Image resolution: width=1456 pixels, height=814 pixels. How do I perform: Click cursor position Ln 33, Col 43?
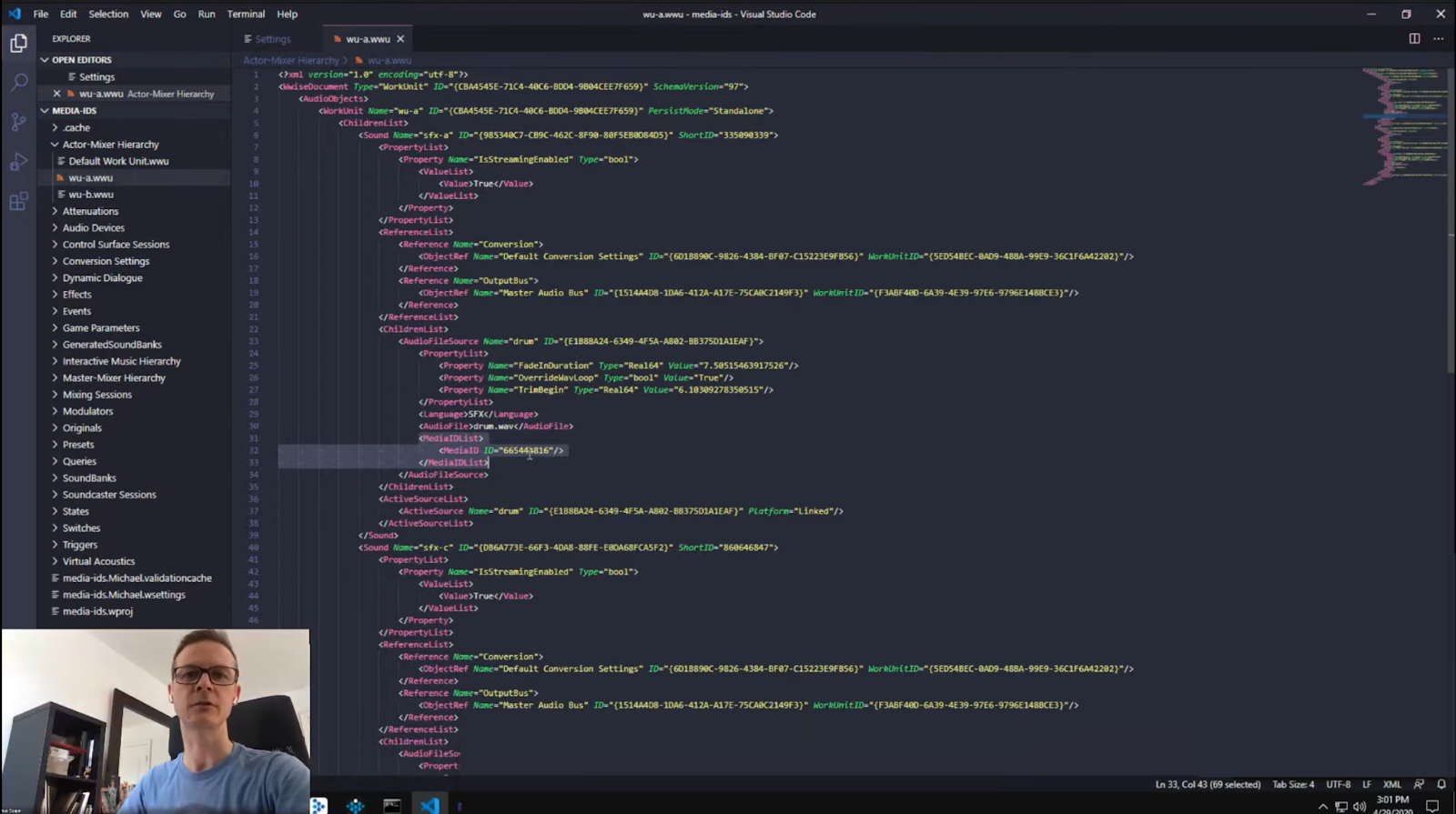tap(1208, 784)
